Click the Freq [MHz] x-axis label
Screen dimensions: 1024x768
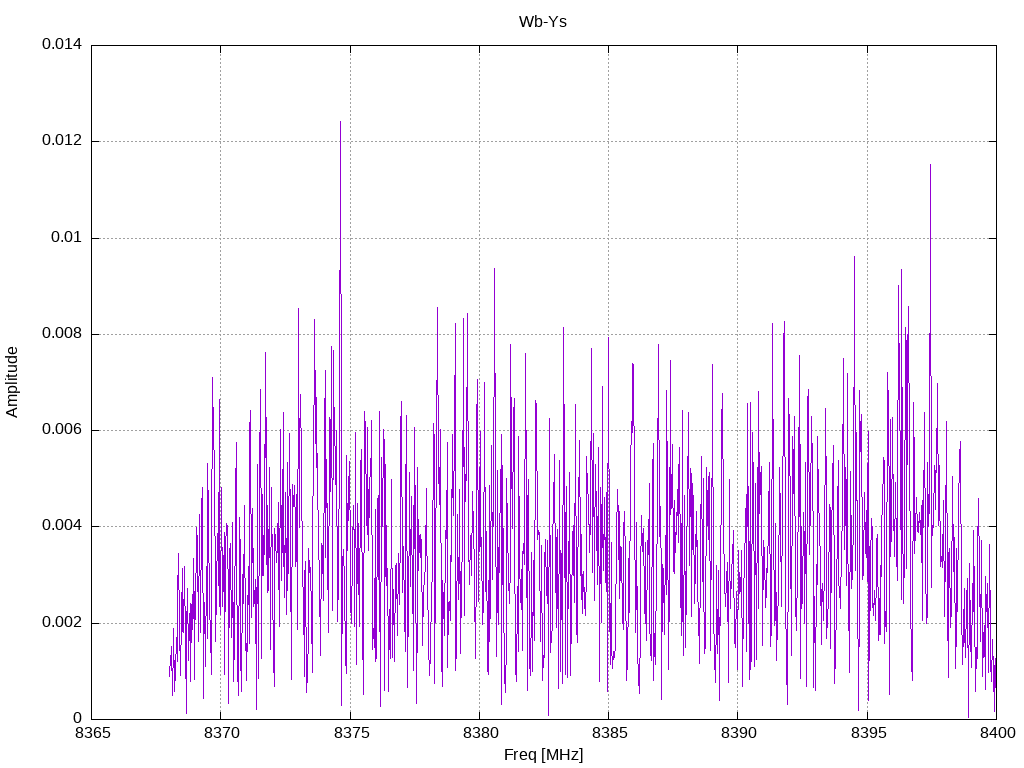click(x=543, y=755)
